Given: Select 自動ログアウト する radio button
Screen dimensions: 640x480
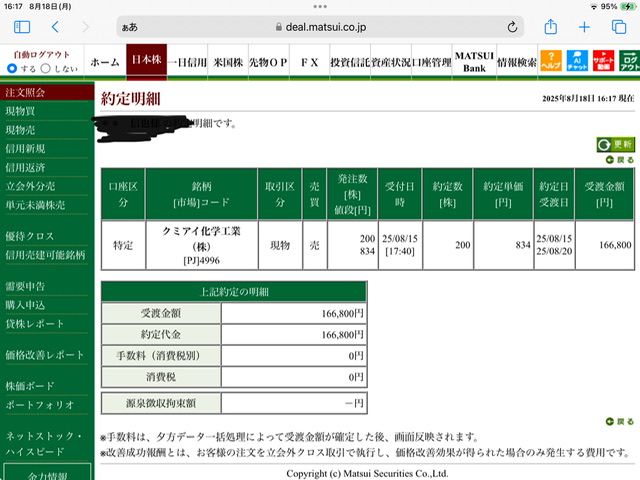Looking at the screenshot, I should [x=12, y=68].
